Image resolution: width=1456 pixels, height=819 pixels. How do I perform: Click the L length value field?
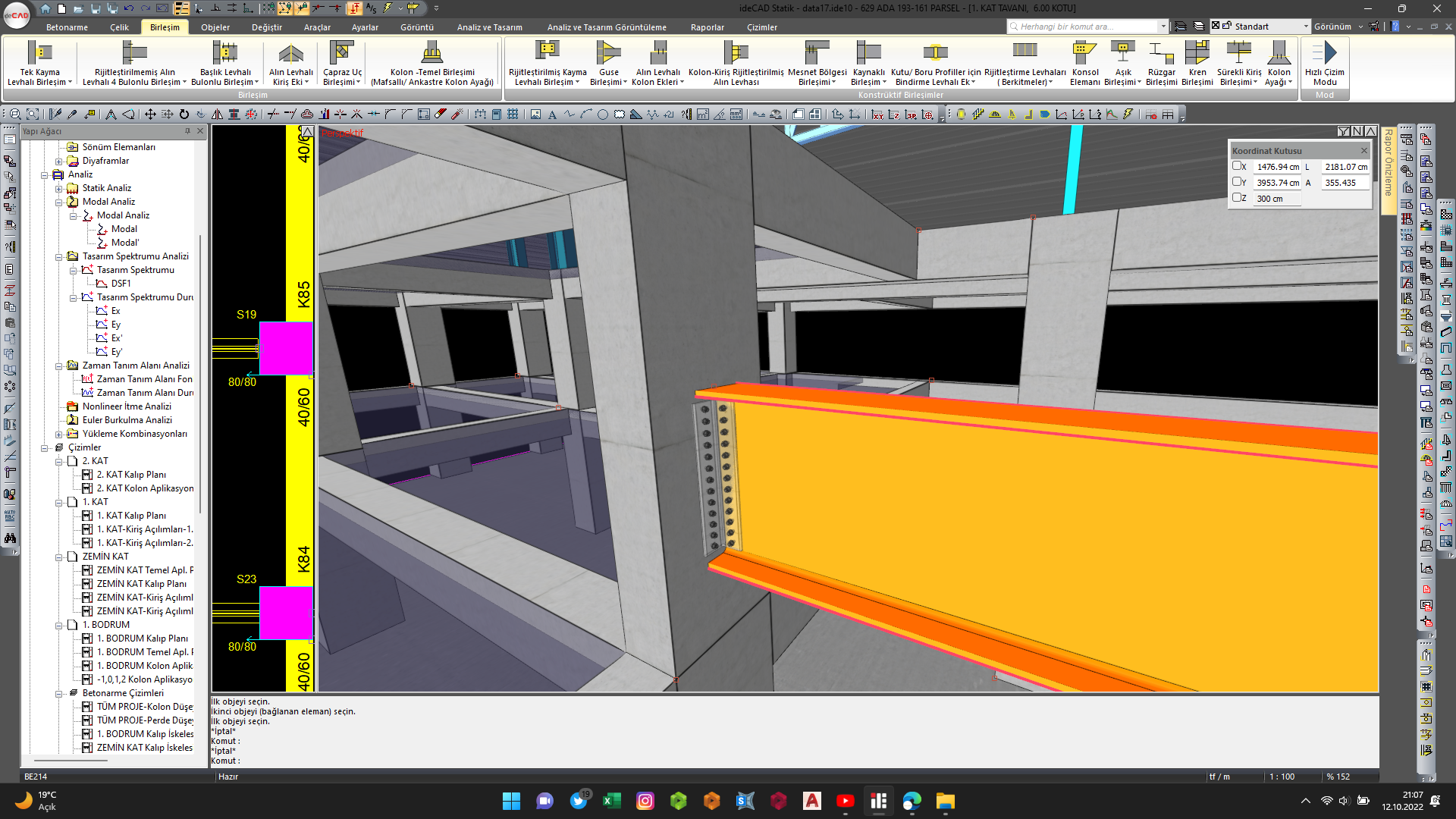point(1345,167)
